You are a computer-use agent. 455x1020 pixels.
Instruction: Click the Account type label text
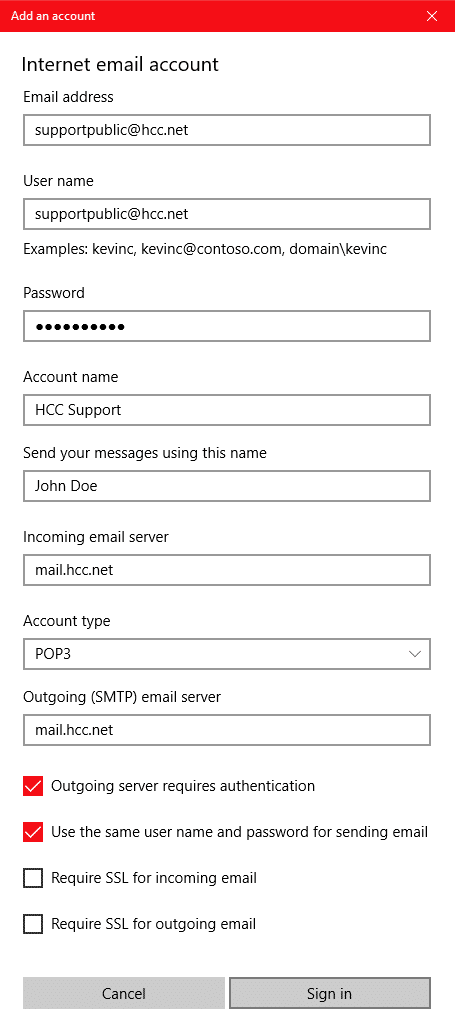tap(66, 621)
